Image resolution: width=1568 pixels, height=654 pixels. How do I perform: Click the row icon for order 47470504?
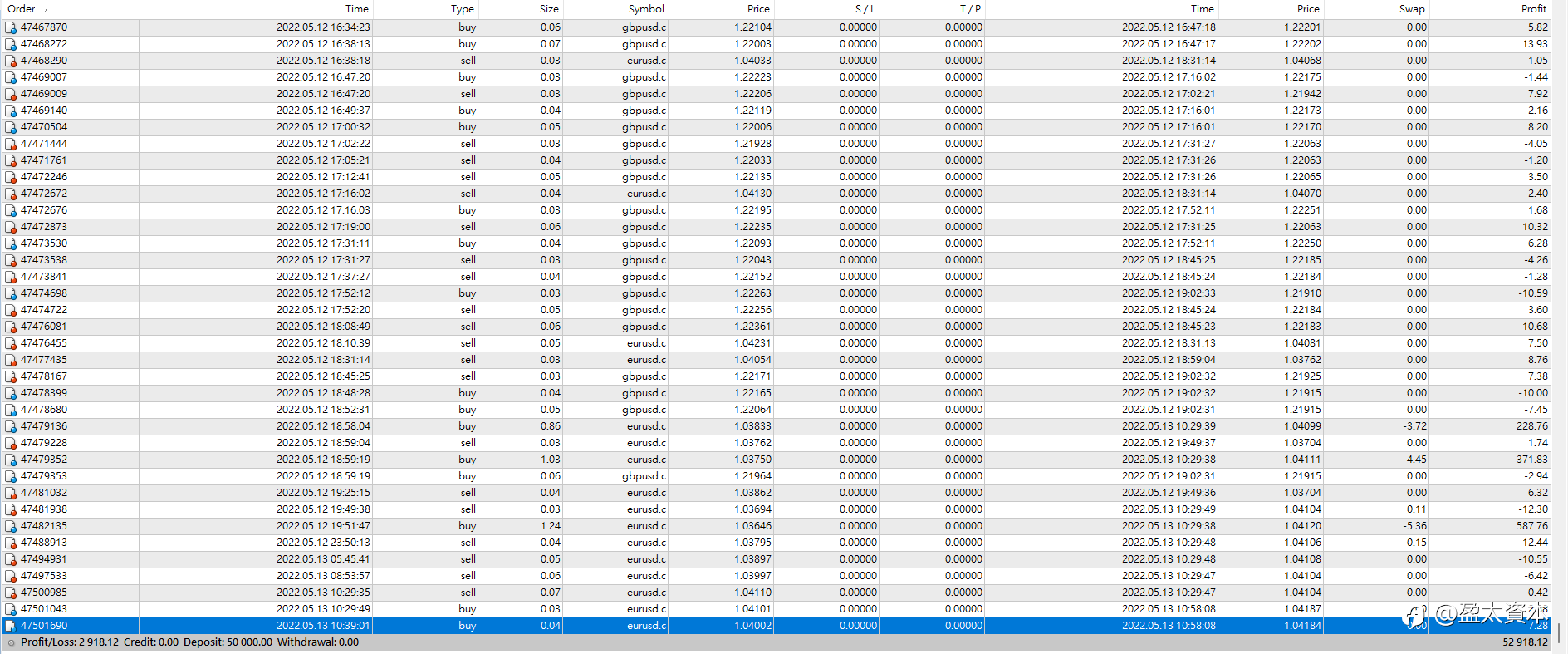11,127
